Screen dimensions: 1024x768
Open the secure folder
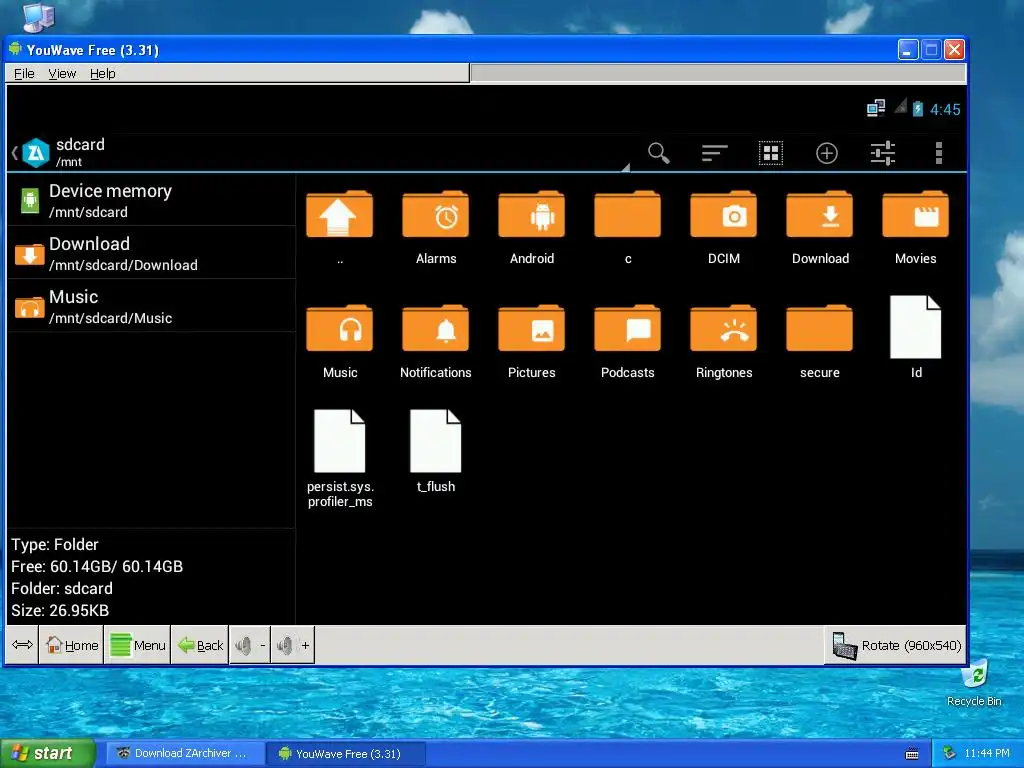[x=820, y=342]
